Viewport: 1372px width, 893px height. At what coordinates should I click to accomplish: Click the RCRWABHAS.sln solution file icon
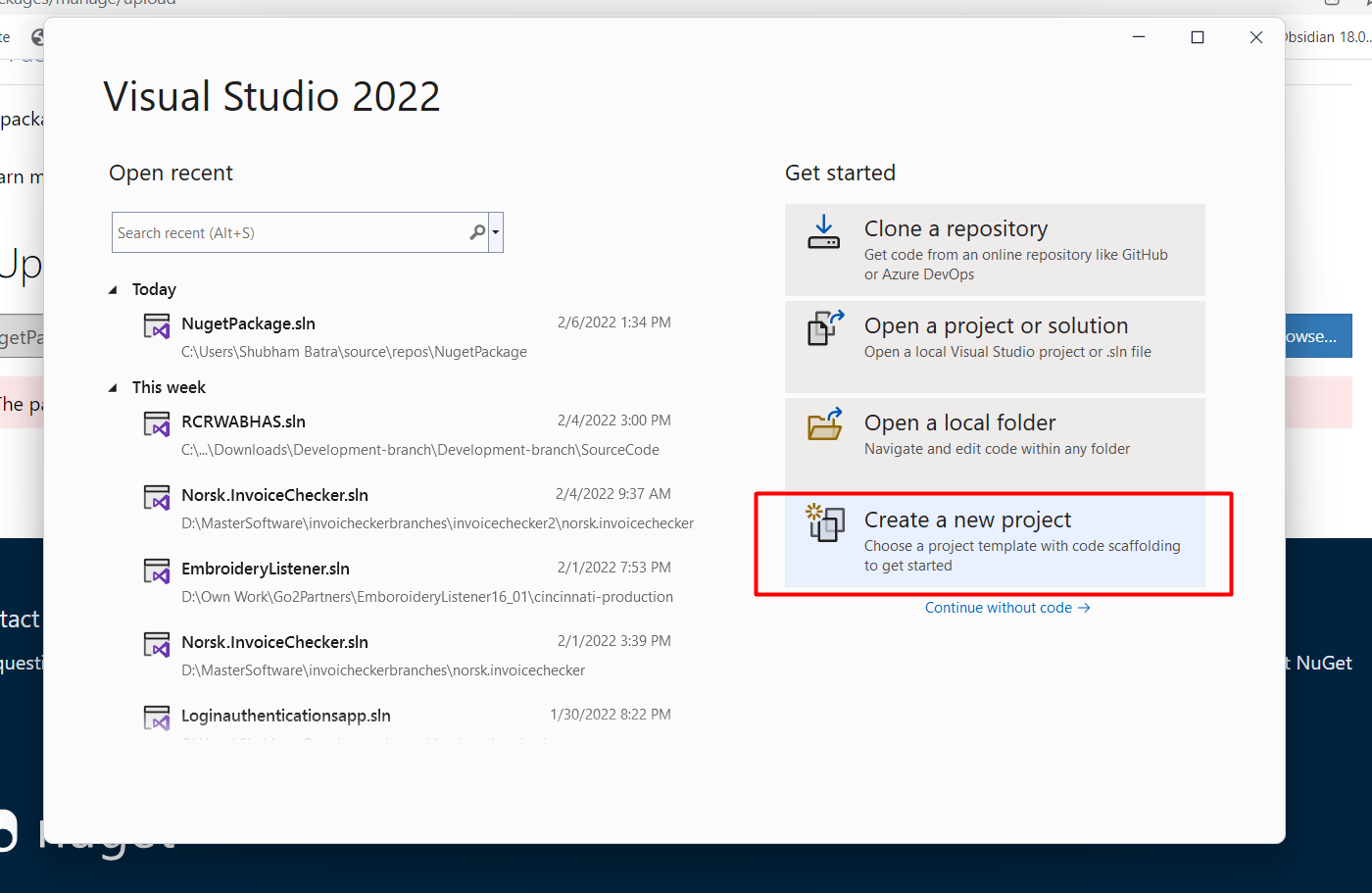(157, 424)
